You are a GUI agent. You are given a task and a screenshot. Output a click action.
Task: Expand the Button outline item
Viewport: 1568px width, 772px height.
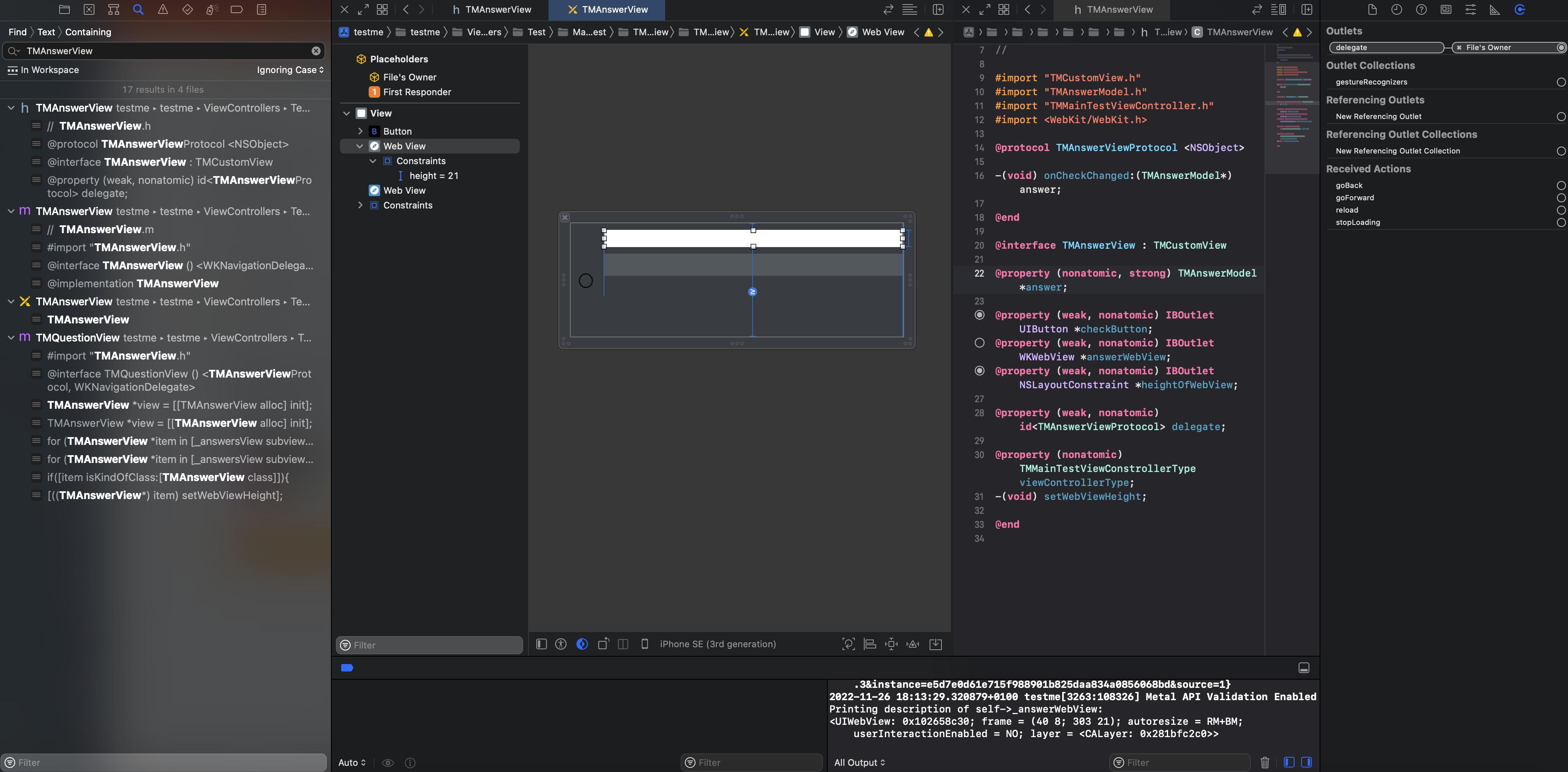[x=360, y=131]
